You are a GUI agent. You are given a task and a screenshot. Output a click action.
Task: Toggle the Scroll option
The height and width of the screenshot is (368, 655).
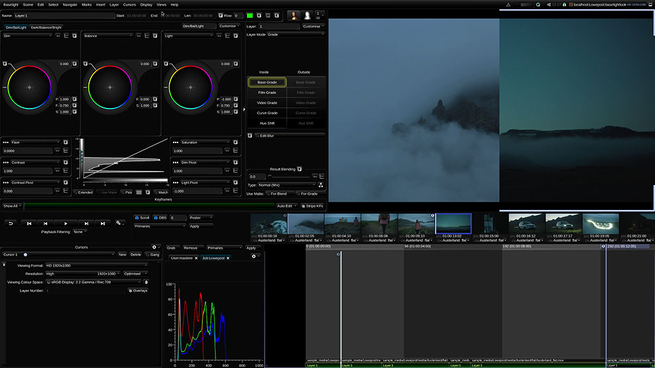pyautogui.click(x=142, y=218)
